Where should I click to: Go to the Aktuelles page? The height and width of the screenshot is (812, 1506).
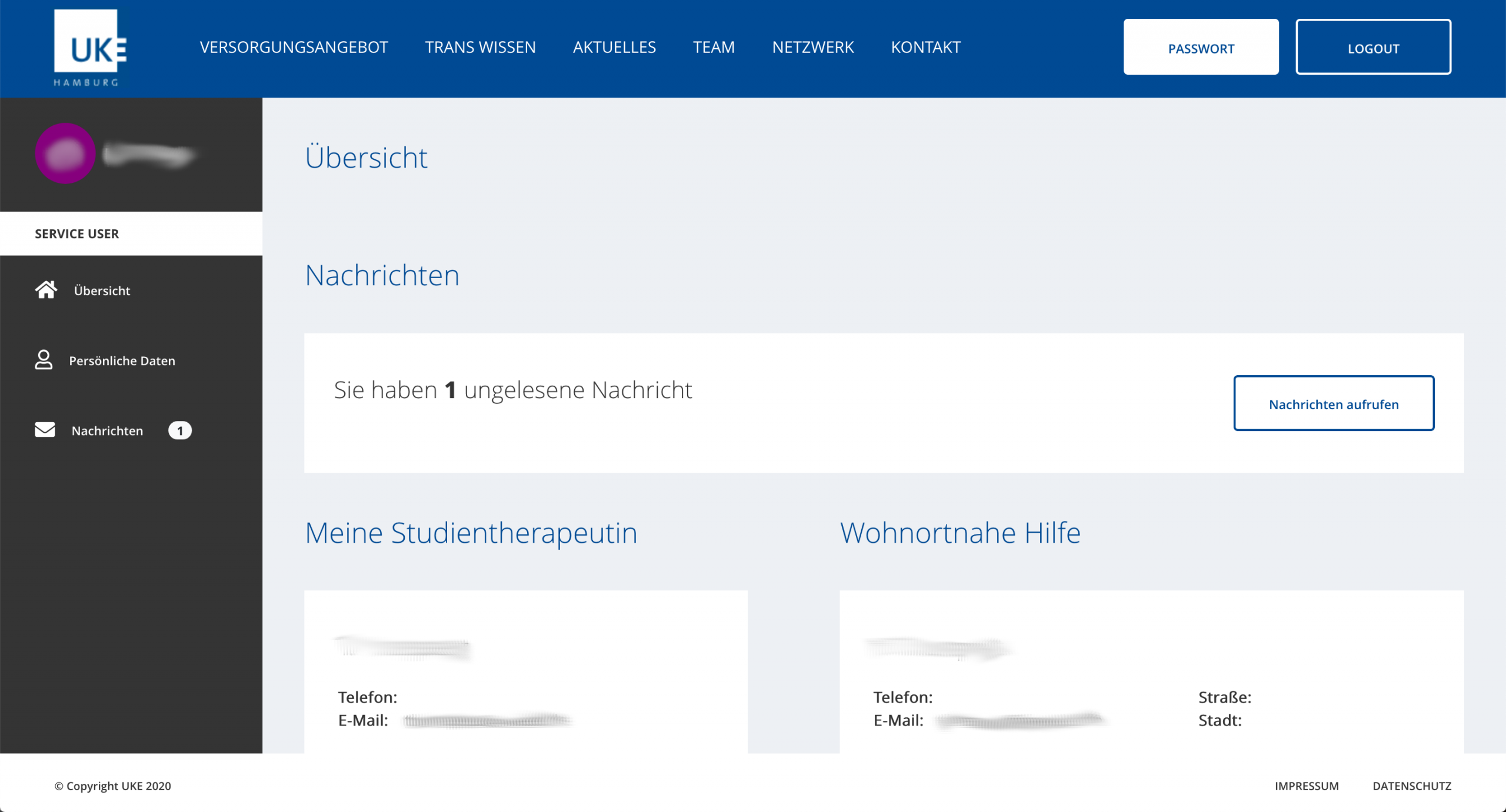[614, 47]
